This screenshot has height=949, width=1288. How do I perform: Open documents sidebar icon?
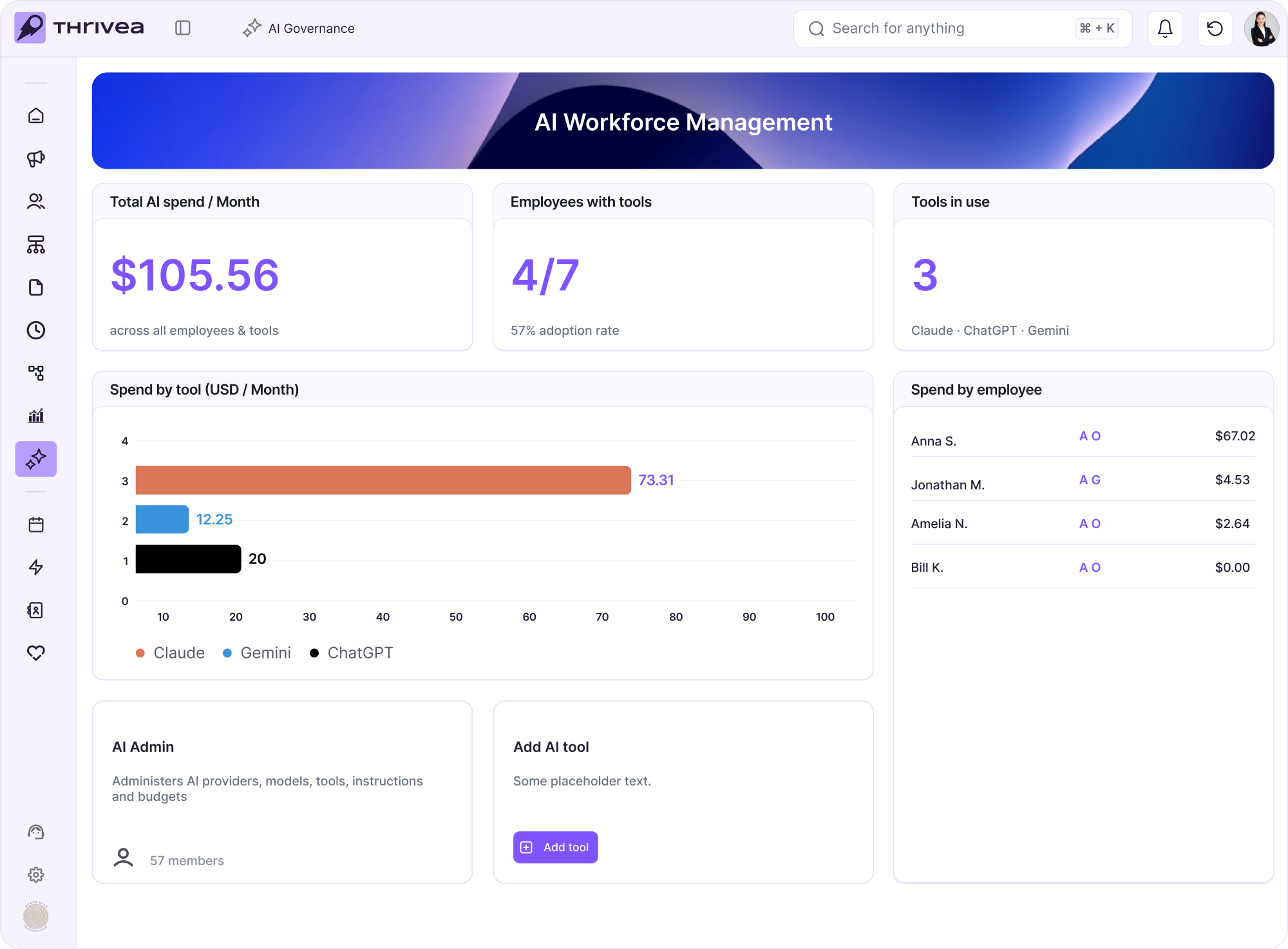(x=36, y=287)
